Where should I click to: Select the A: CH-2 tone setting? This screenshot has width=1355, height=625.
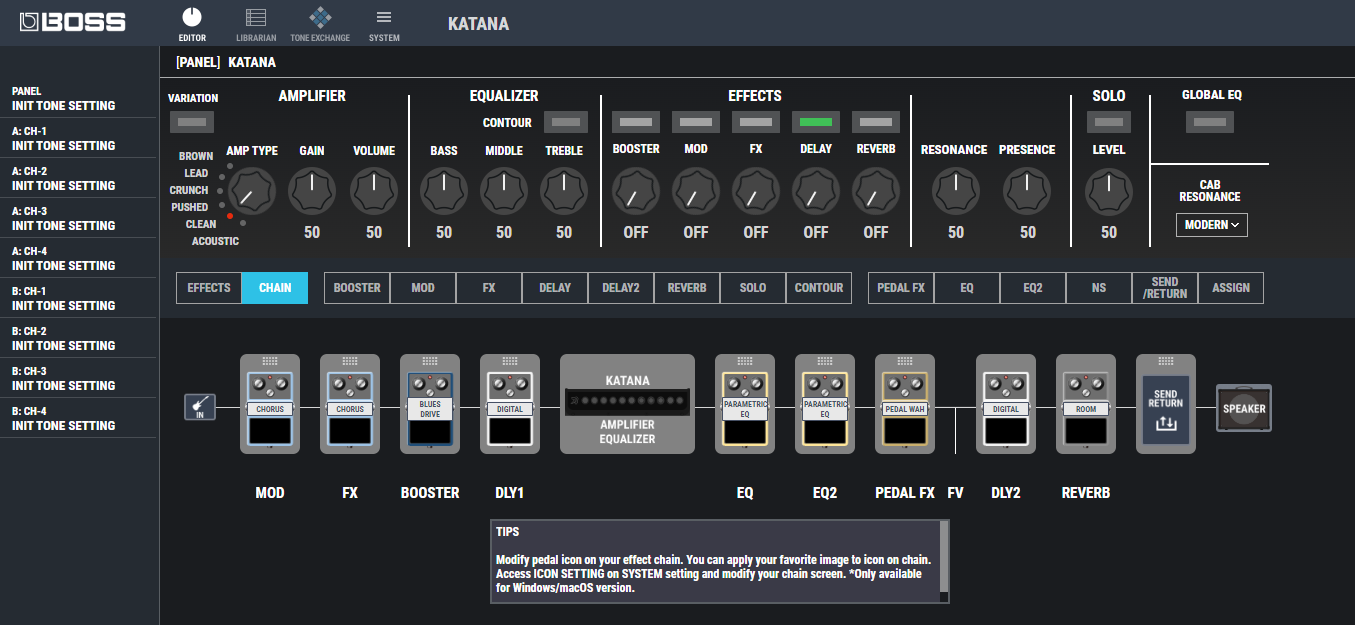(x=78, y=178)
